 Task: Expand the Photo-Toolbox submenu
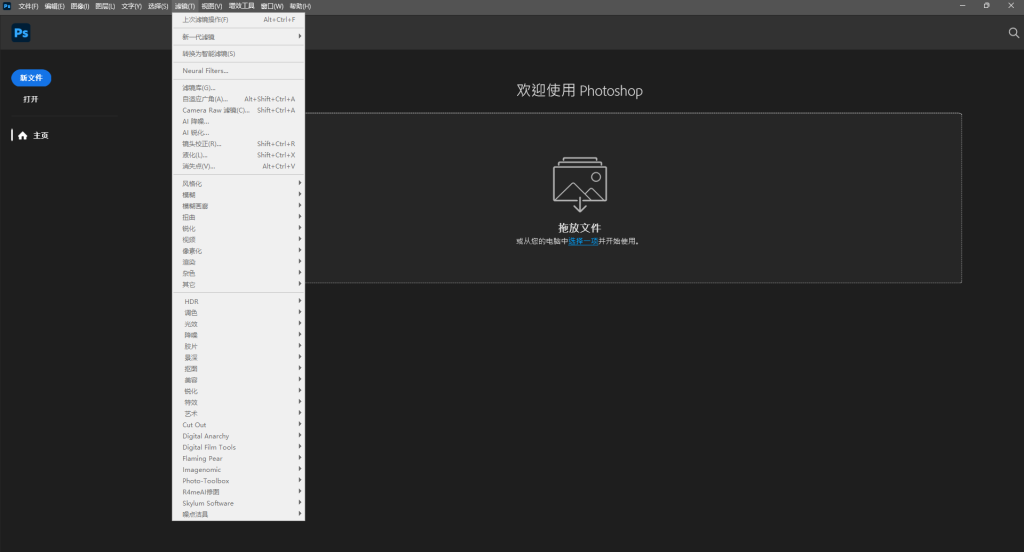pyautogui.click(x=238, y=481)
